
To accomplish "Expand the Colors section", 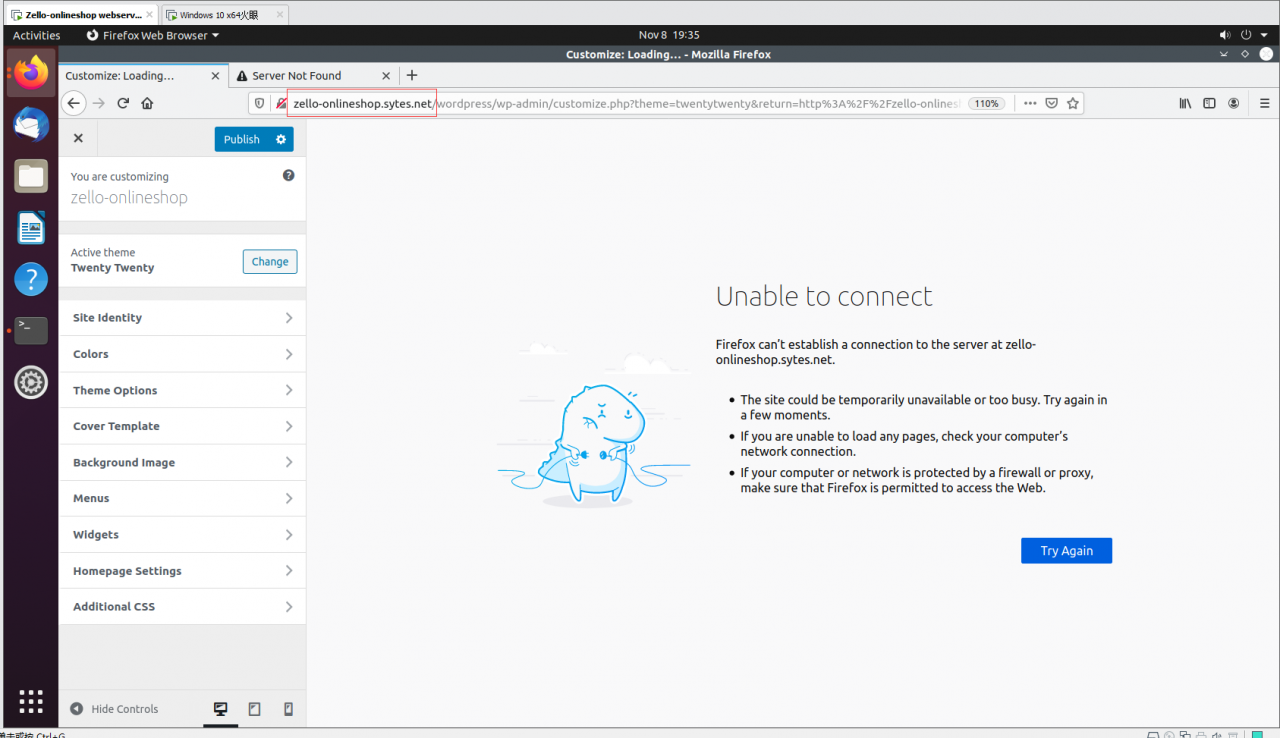I will (x=182, y=354).
